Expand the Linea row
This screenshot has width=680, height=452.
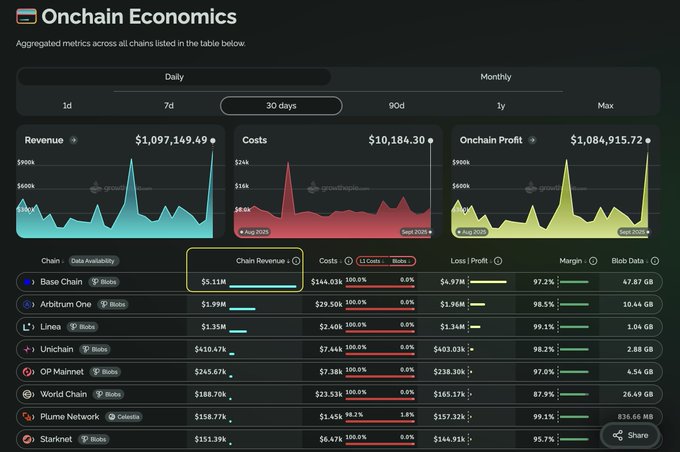coord(339,327)
